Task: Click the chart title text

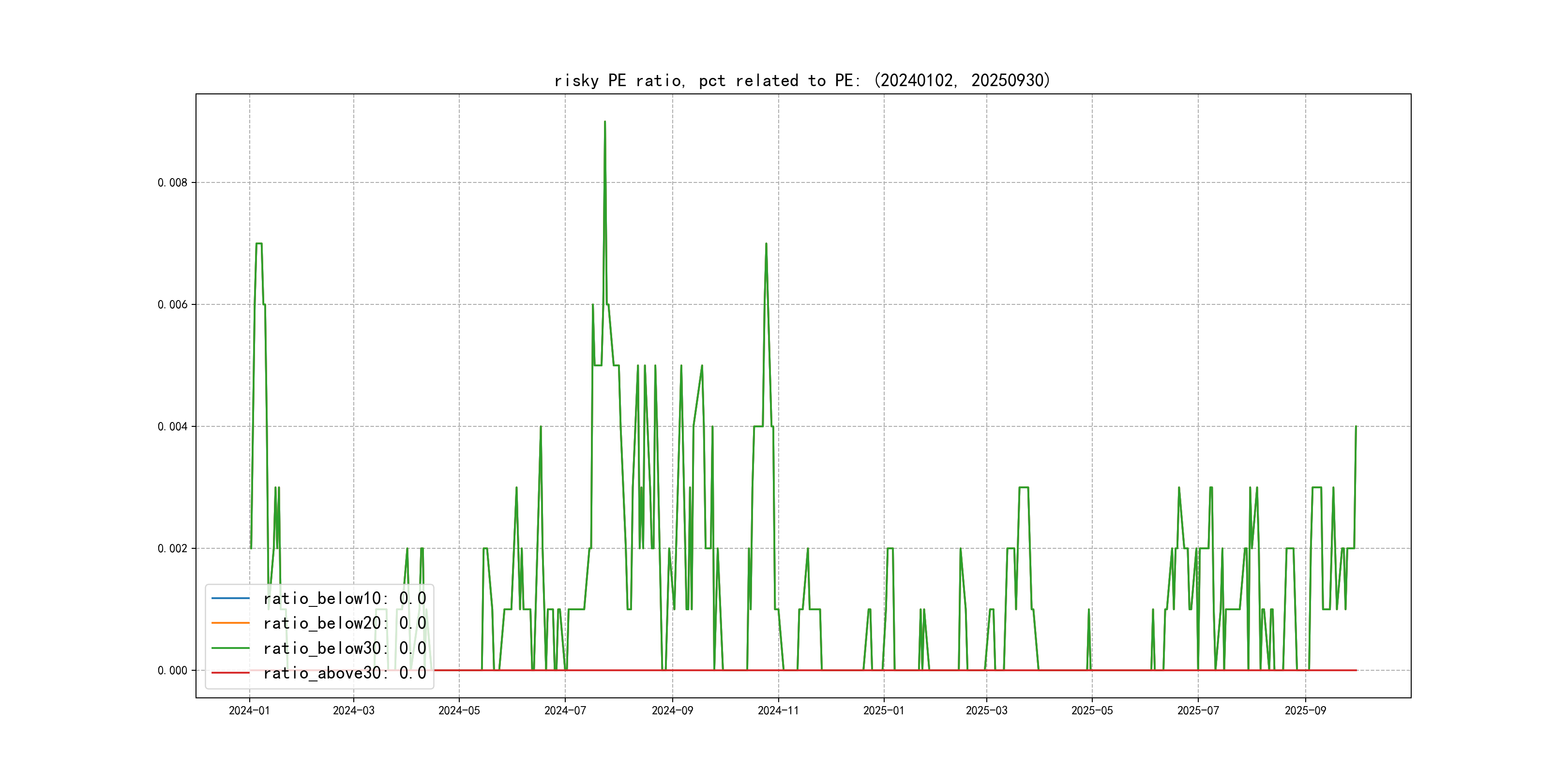Action: point(802,80)
